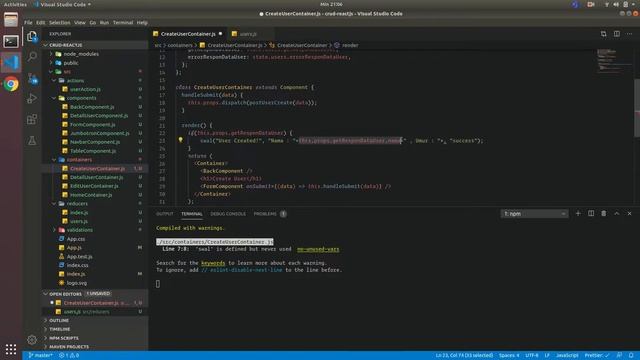Open Google Chrome from dock
Screen dimensions: 640x360
tap(11, 84)
